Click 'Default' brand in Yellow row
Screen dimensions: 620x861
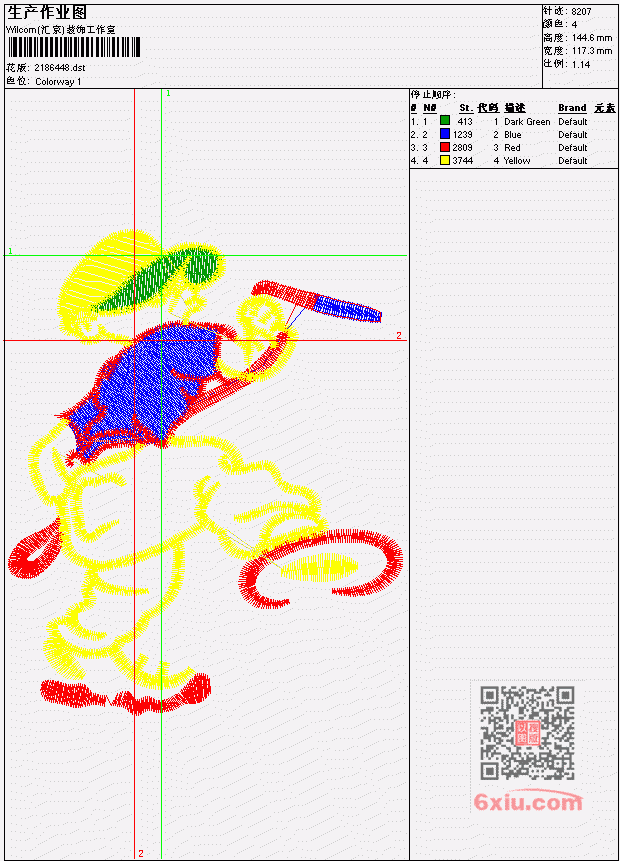click(572, 161)
